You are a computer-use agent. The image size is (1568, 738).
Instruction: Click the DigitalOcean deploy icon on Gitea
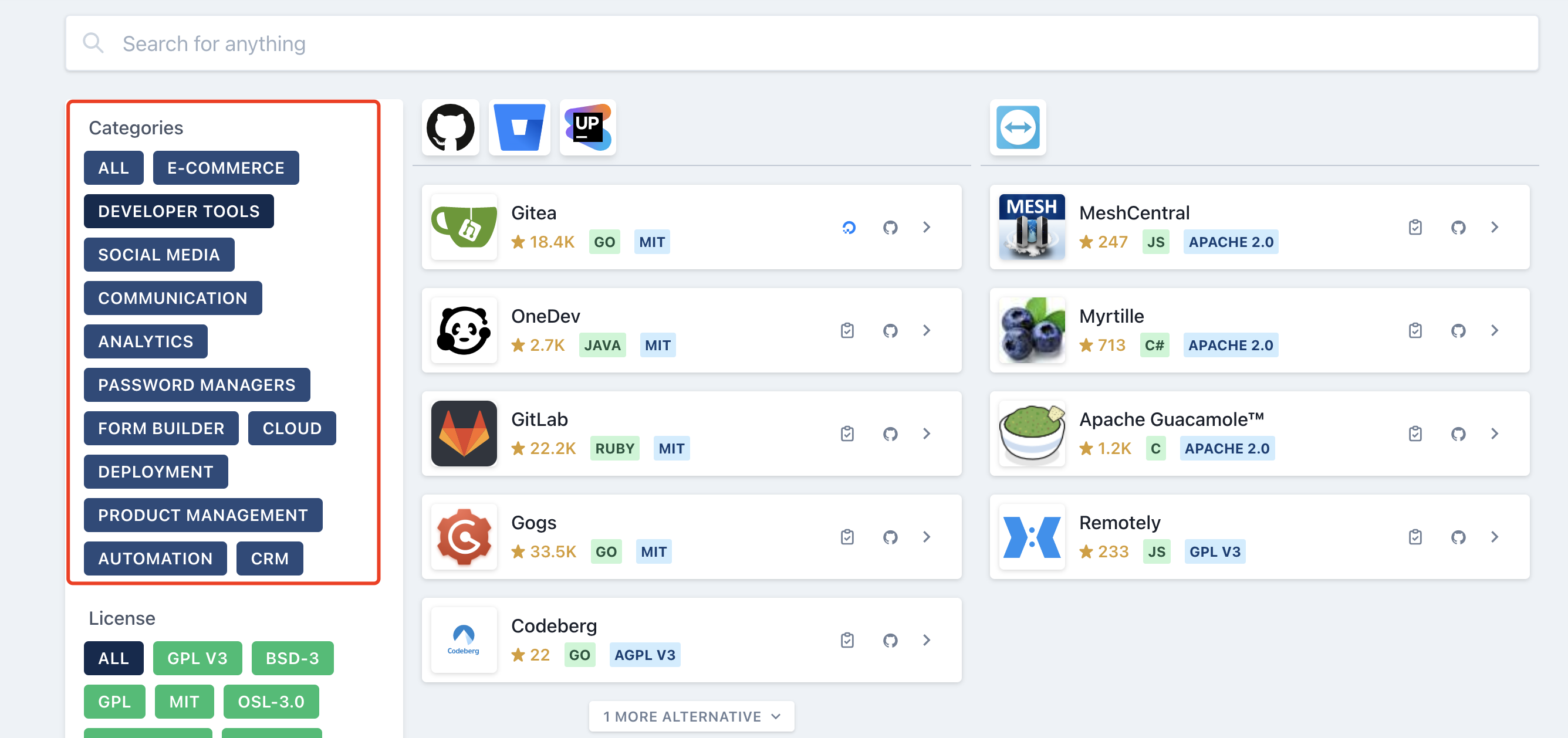tap(849, 228)
